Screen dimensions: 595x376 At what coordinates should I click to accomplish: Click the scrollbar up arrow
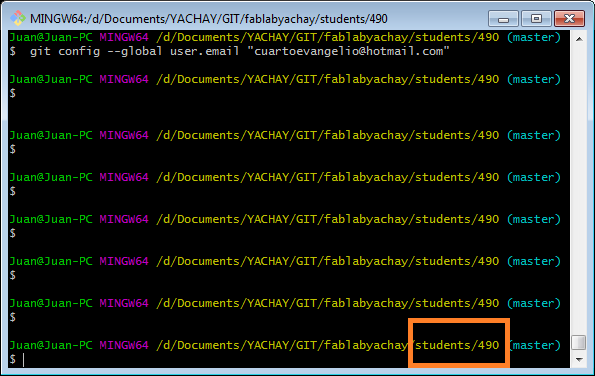(579, 39)
